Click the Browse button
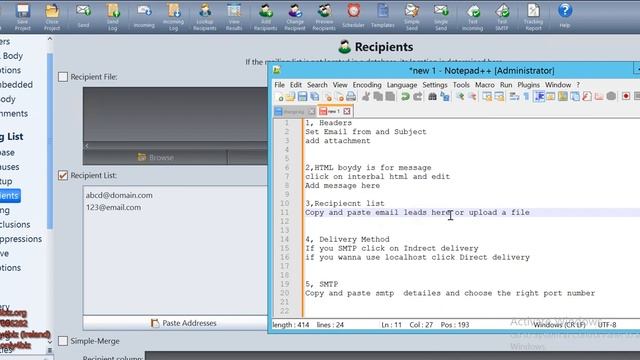This screenshot has height=360, width=640. [x=155, y=157]
